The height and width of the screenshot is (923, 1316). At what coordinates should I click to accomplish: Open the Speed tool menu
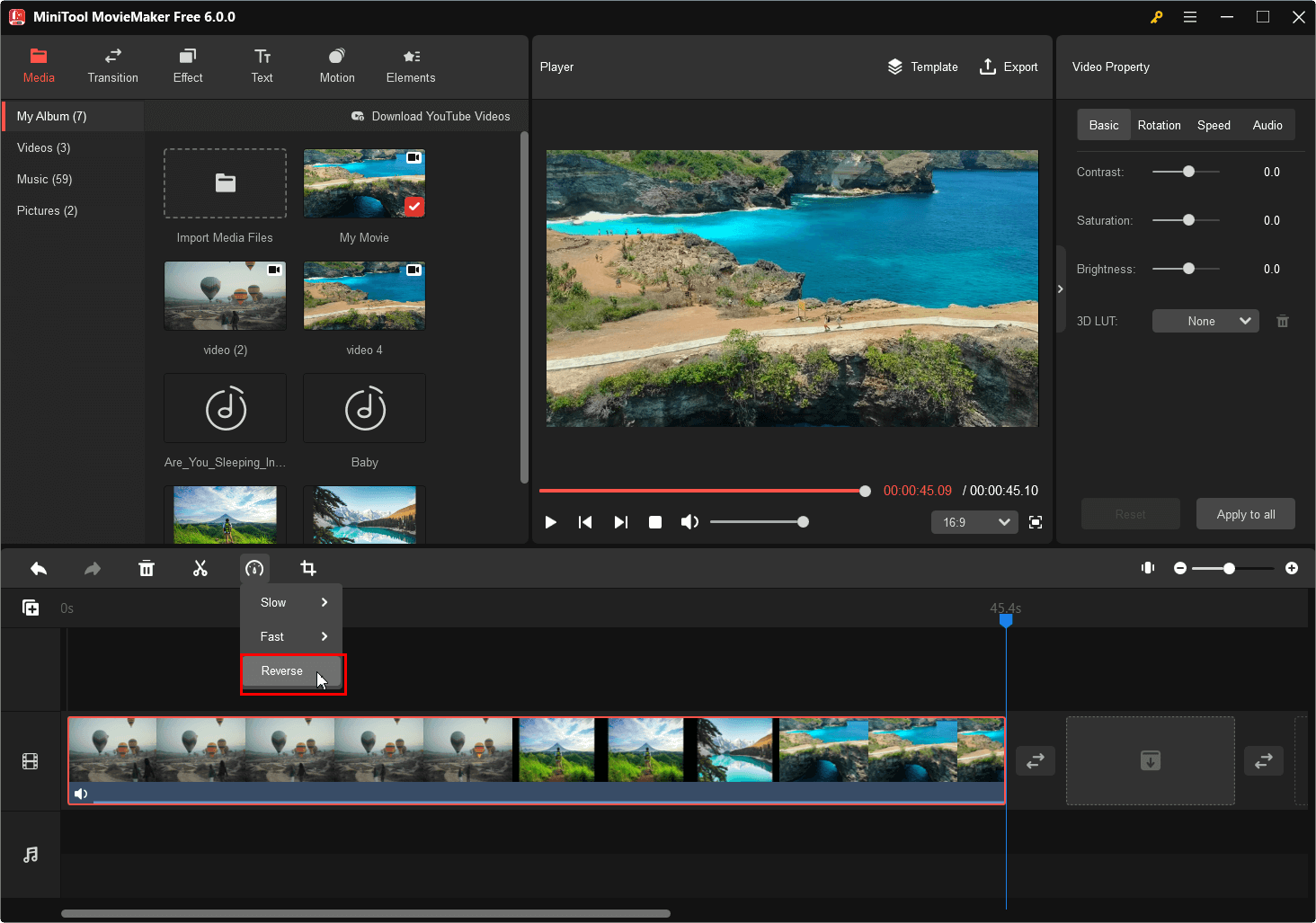tap(254, 569)
